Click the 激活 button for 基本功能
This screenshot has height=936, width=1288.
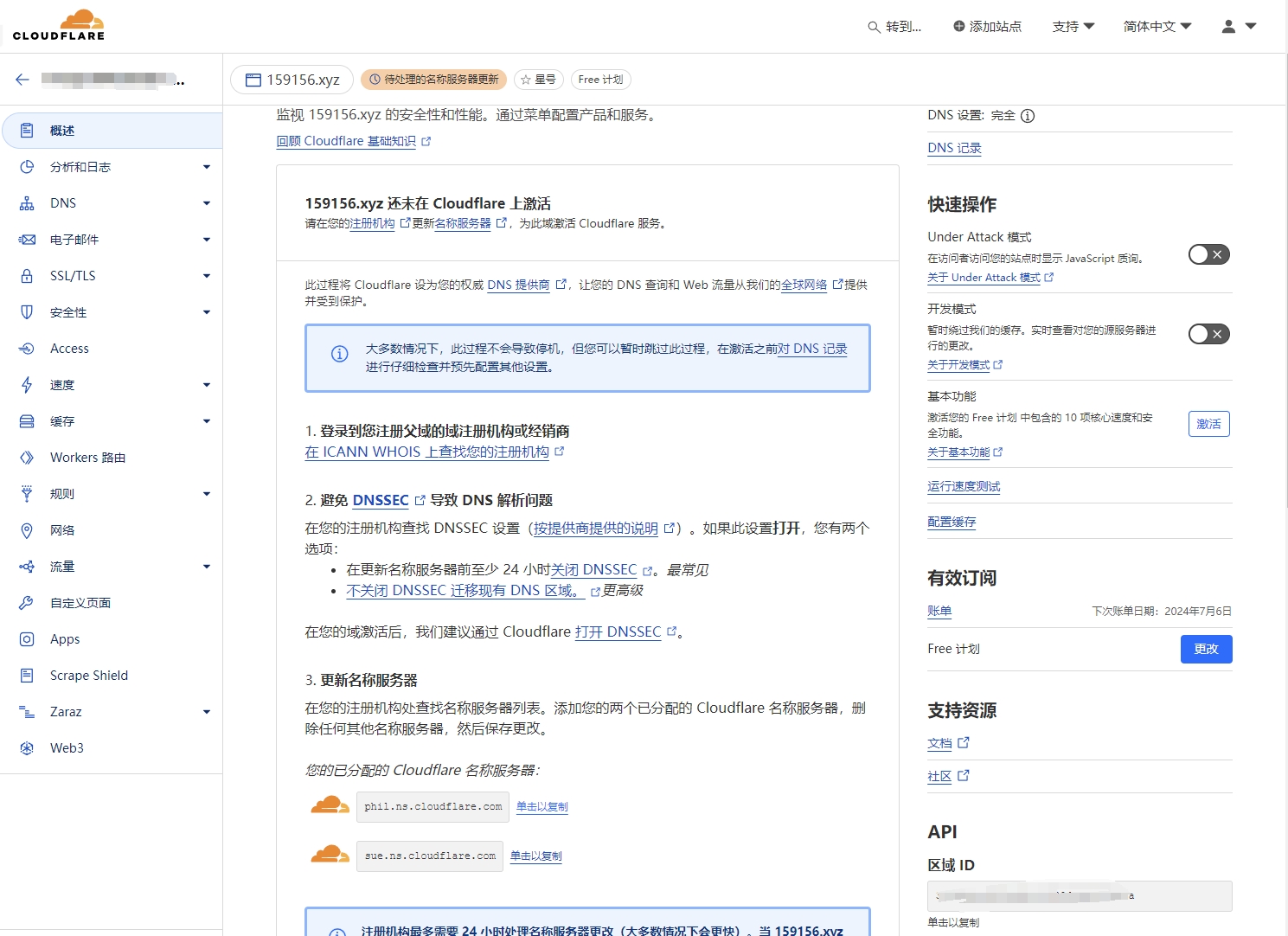pos(1208,424)
